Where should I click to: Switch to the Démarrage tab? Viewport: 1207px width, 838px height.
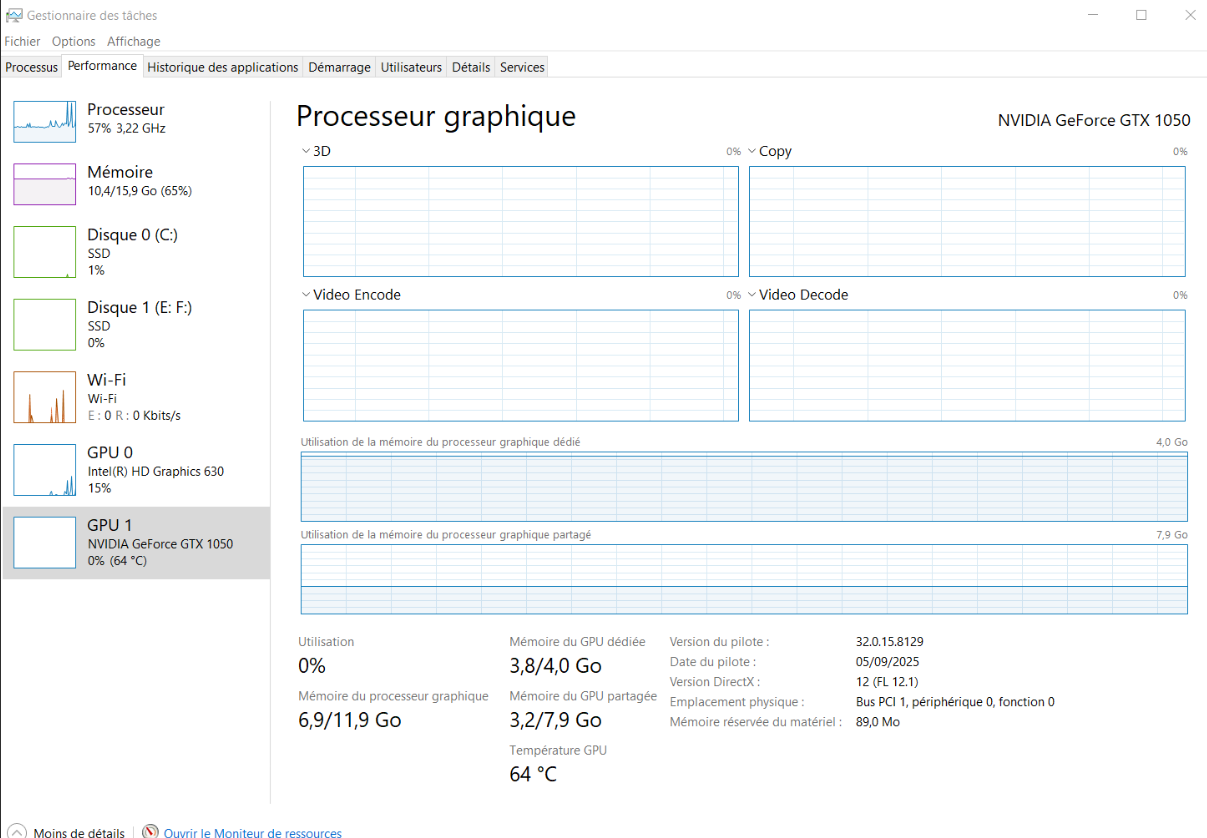(x=339, y=67)
